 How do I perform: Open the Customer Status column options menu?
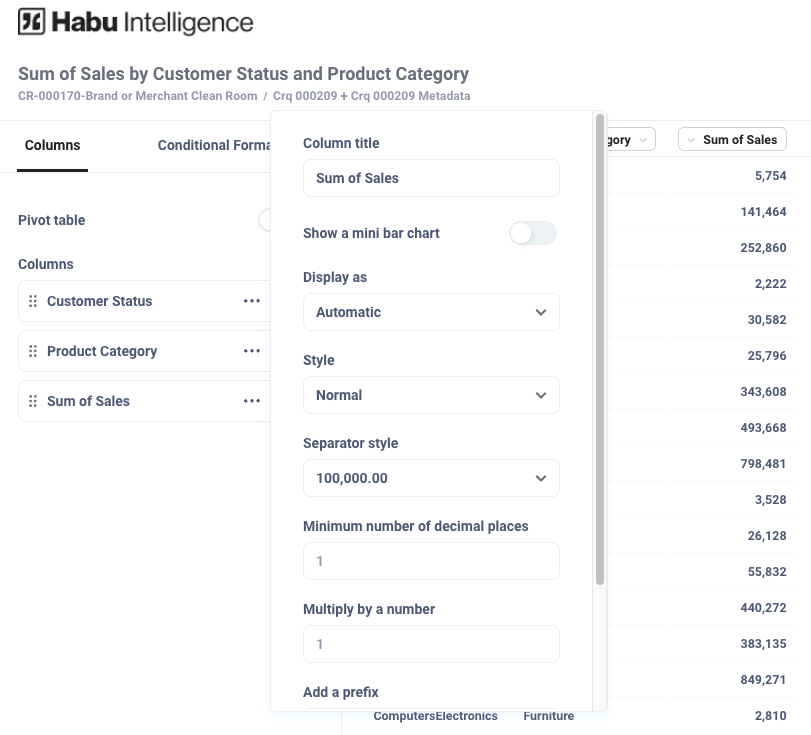tap(252, 301)
